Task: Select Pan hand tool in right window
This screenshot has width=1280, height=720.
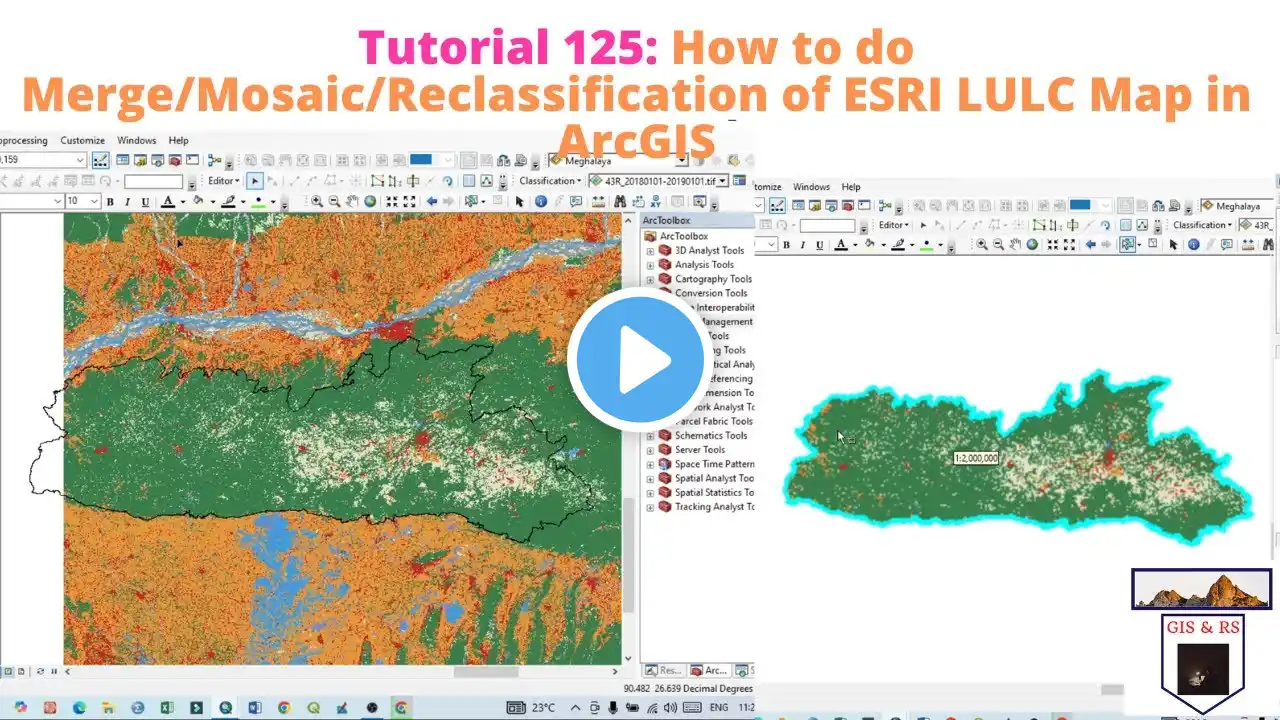Action: 1015,245
